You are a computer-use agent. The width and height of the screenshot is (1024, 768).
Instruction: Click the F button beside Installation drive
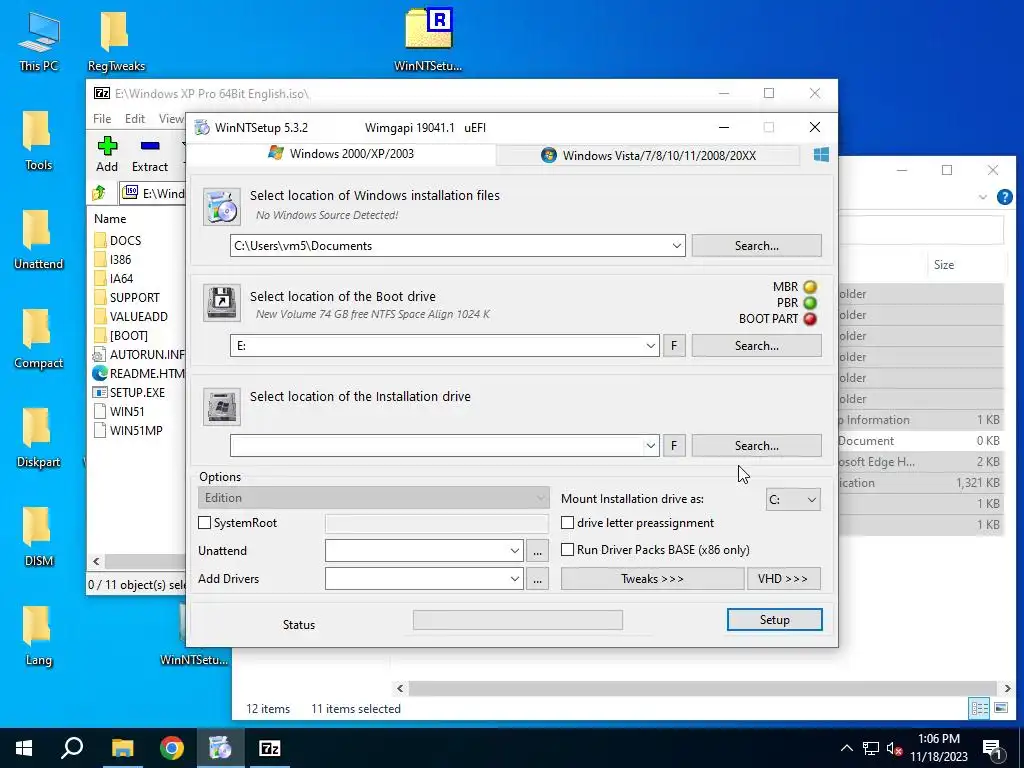(674, 445)
